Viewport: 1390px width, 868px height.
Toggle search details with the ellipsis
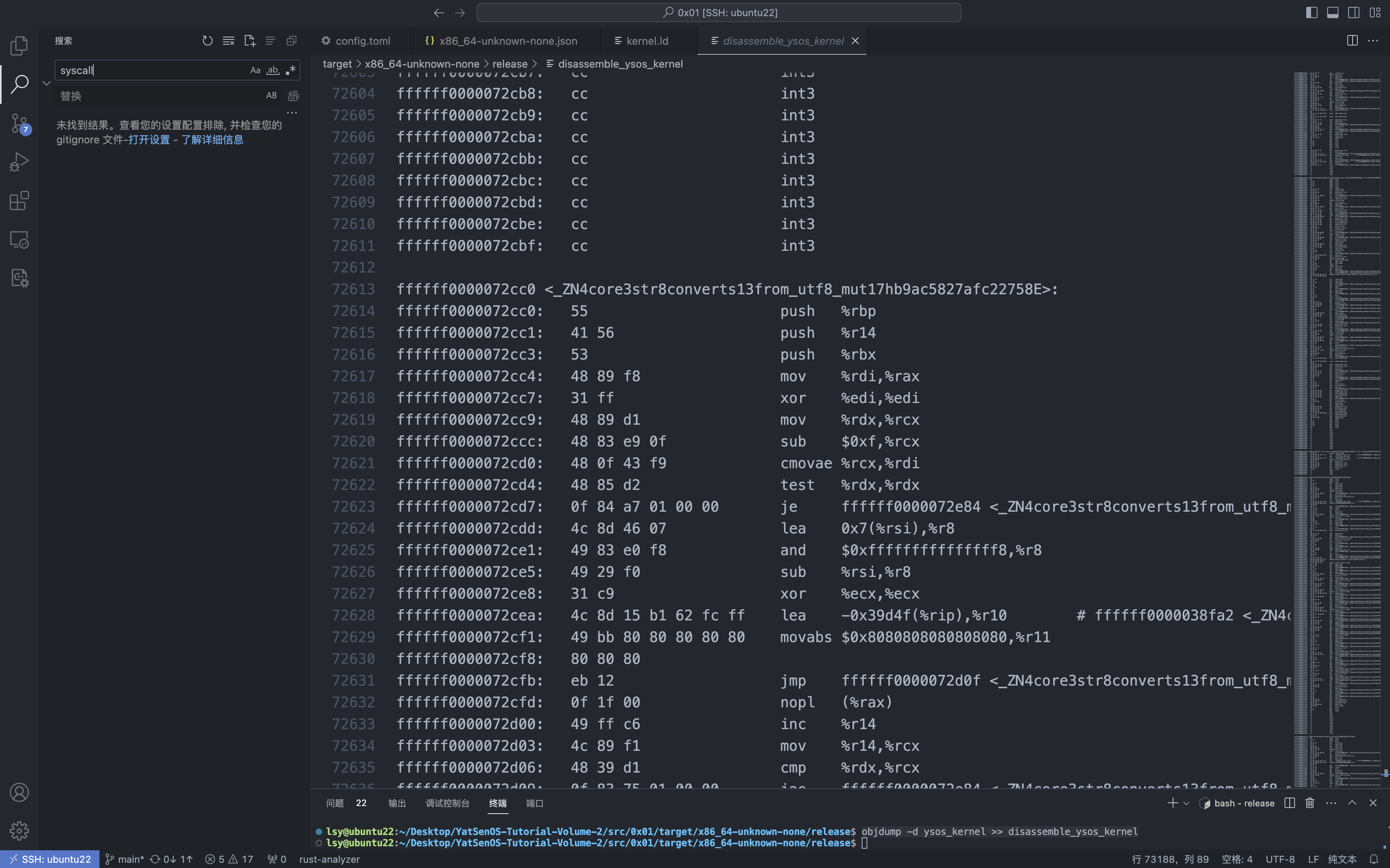click(292, 113)
